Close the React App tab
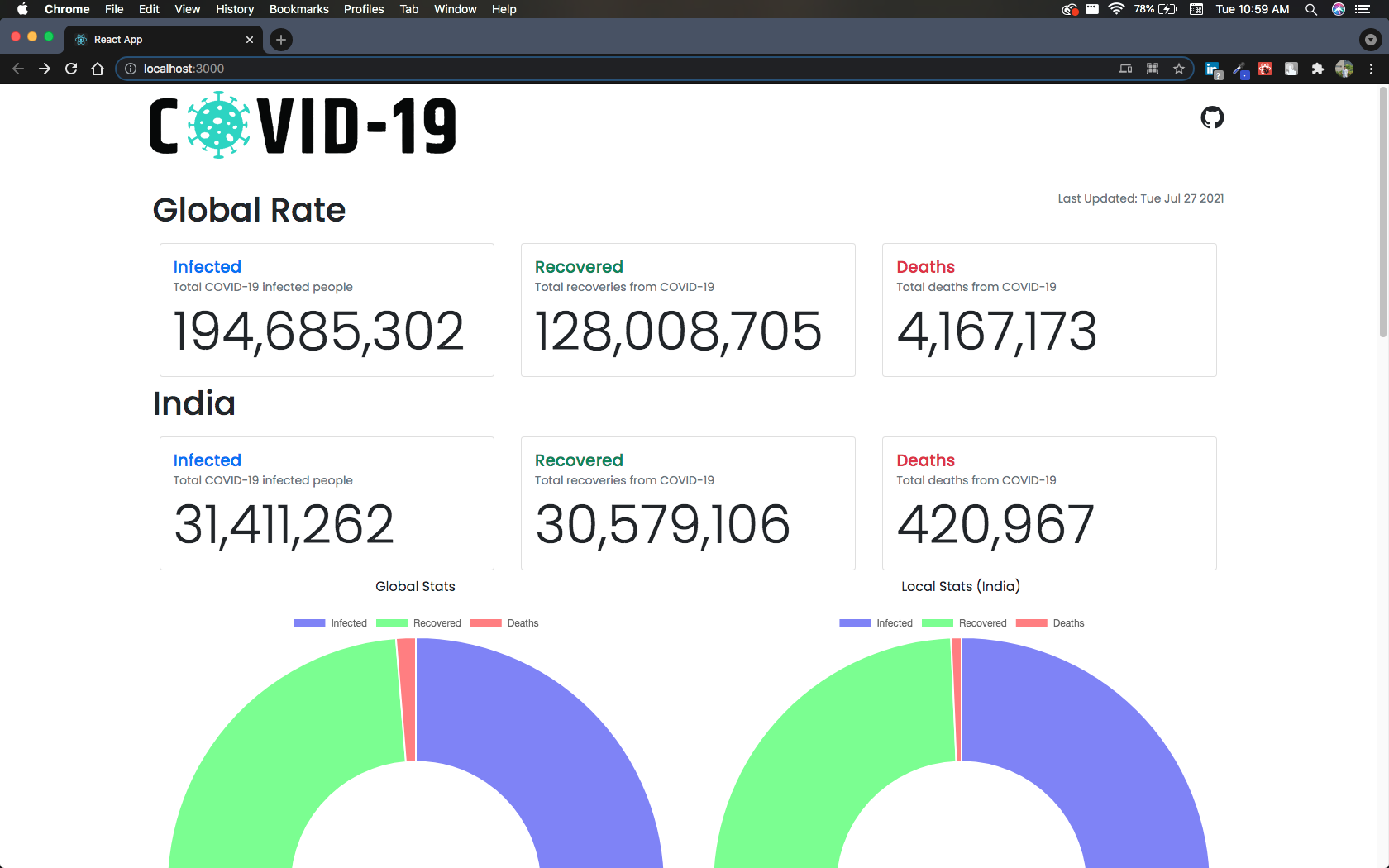Screen dimensions: 1389x868 point(250,40)
